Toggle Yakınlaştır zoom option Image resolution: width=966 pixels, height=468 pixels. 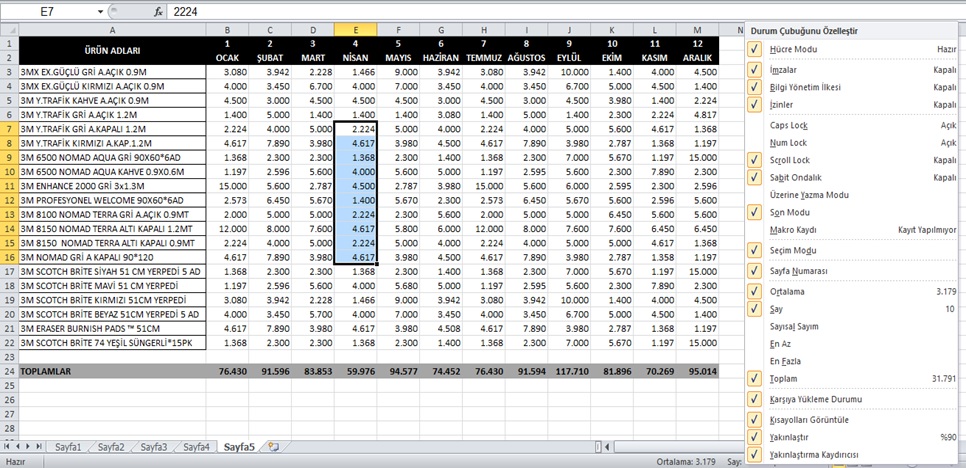point(853,437)
